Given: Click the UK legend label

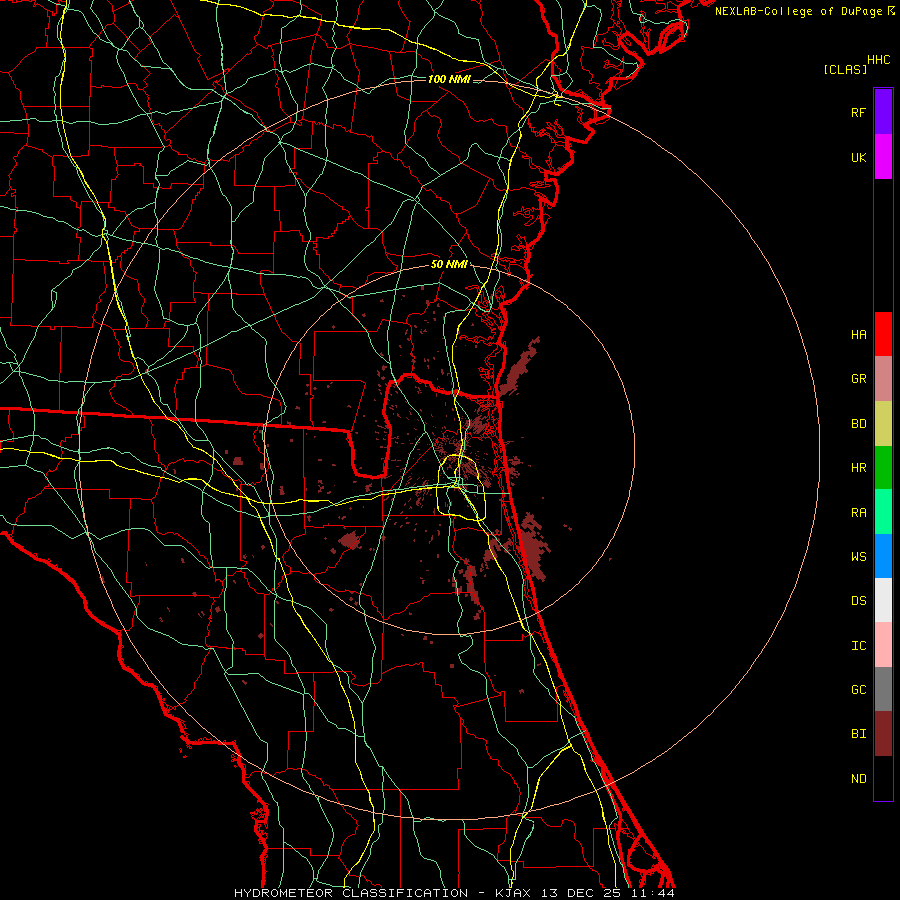Looking at the screenshot, I should pos(858,157).
